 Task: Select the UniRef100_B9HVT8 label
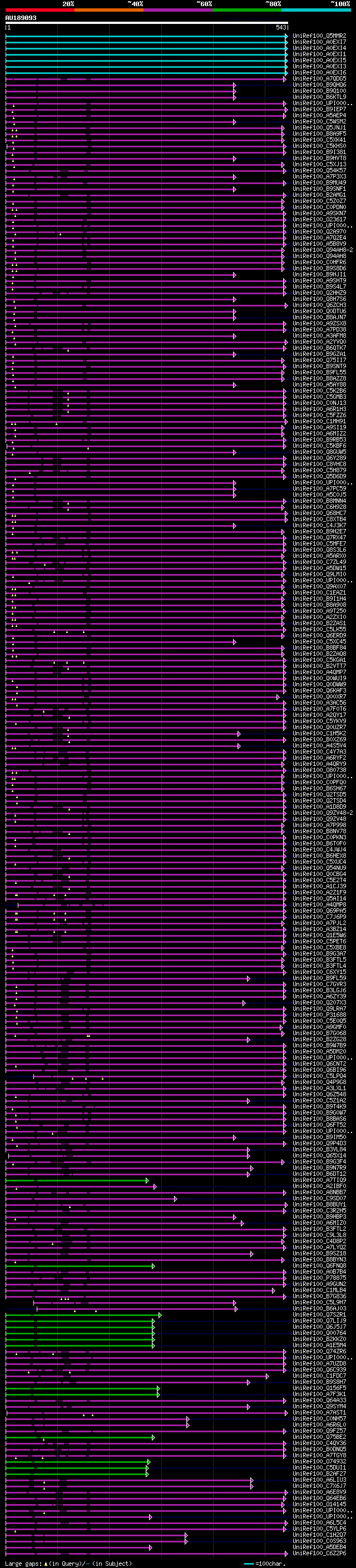pos(319,159)
